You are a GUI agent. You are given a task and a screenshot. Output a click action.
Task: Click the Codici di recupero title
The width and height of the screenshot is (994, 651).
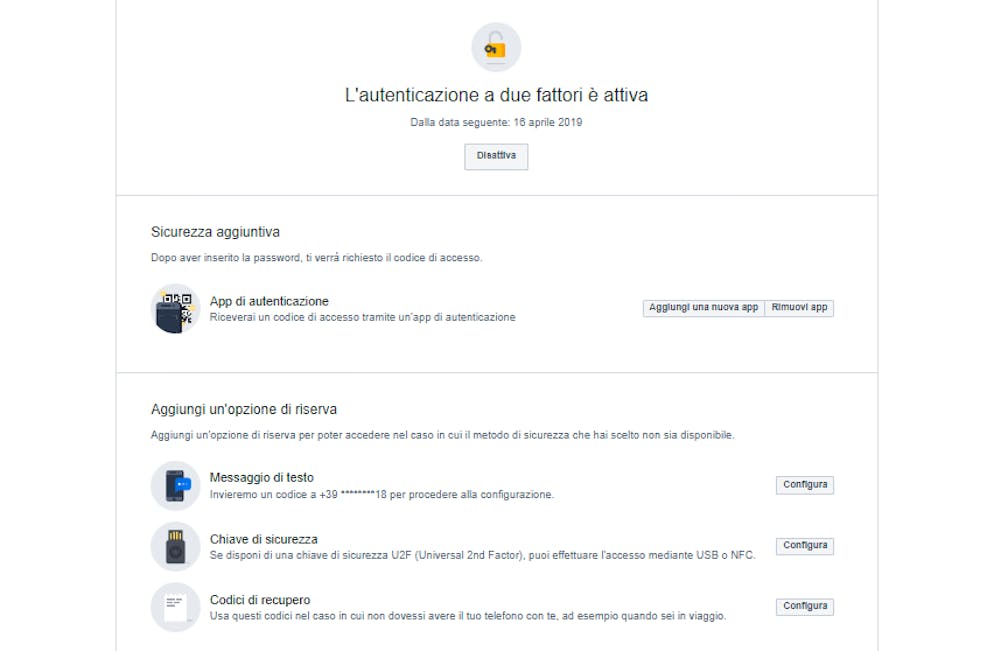click(x=260, y=600)
